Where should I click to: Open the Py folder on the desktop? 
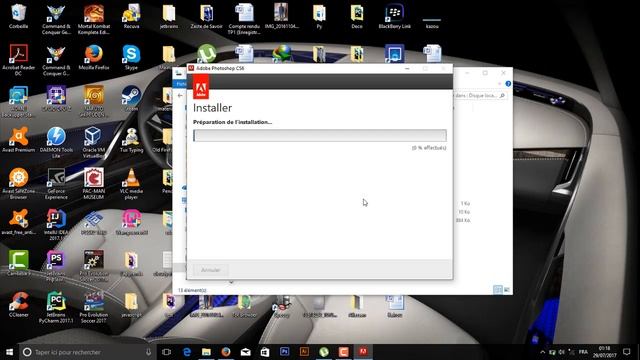(x=319, y=16)
